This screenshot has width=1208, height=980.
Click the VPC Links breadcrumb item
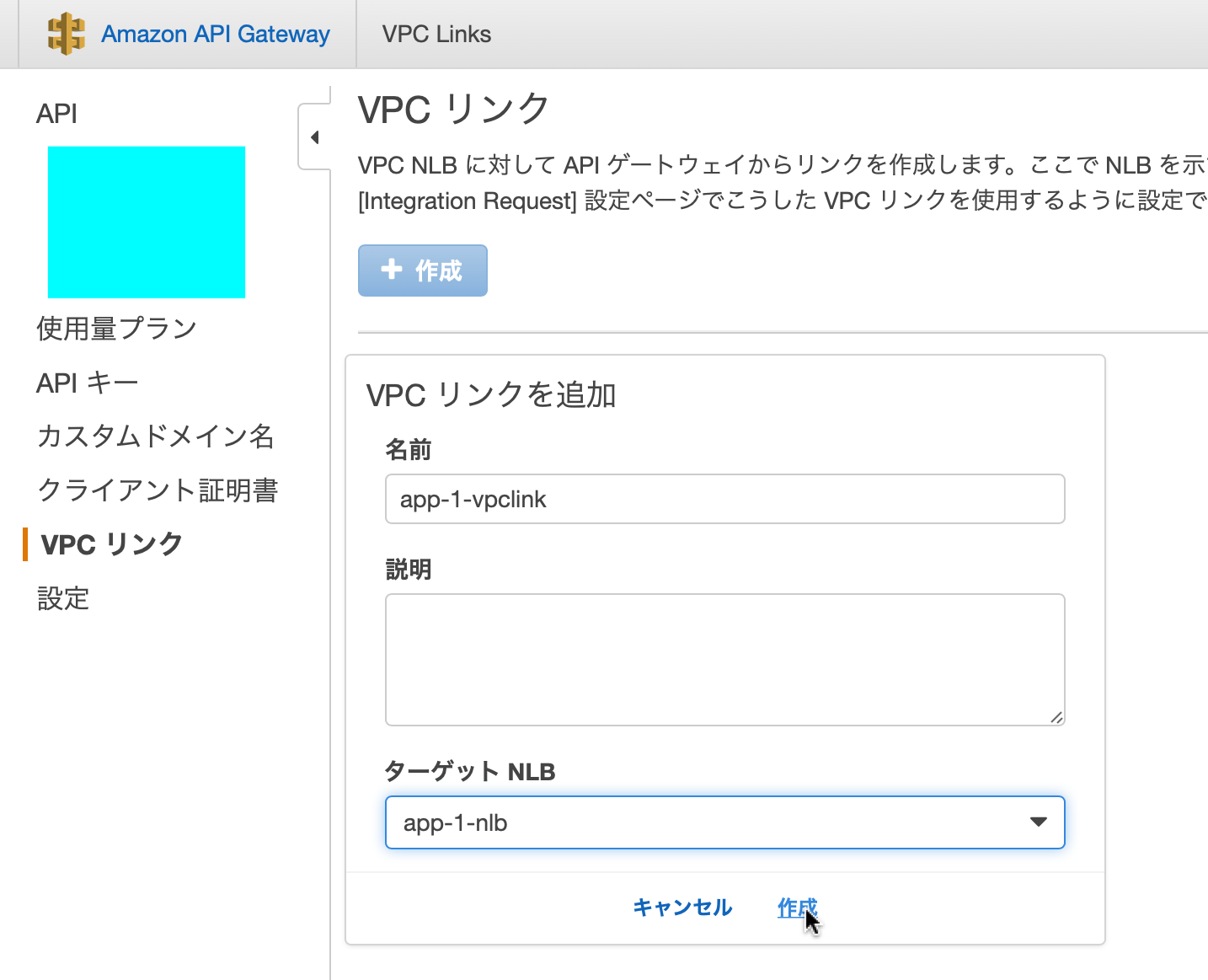click(436, 34)
